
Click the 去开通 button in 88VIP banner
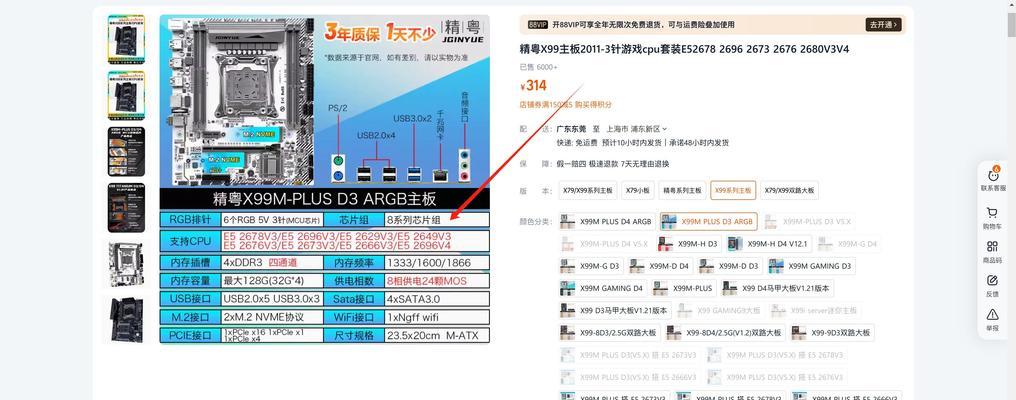(x=883, y=25)
